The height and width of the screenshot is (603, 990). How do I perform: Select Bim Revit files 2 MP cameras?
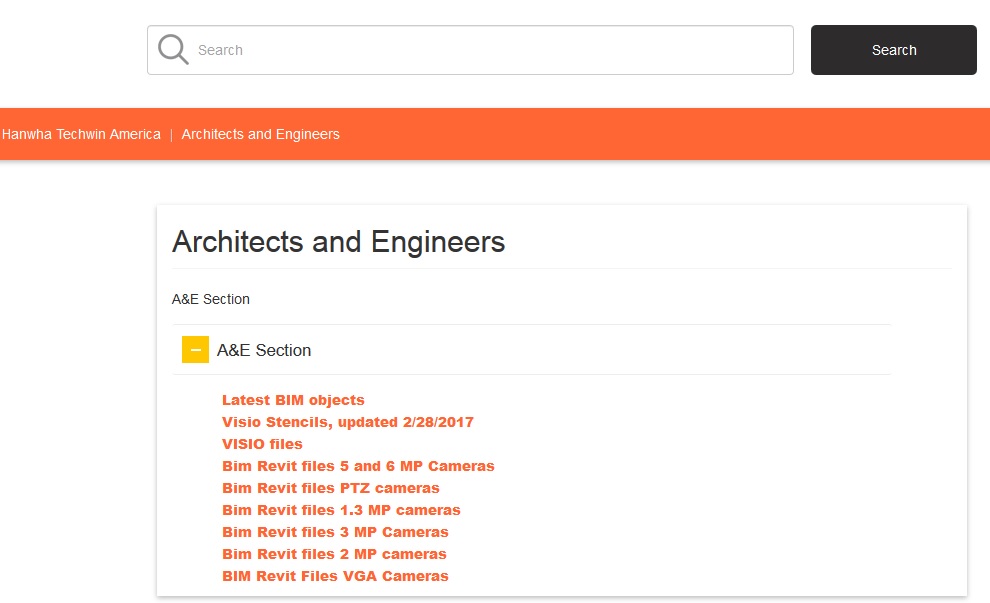334,554
